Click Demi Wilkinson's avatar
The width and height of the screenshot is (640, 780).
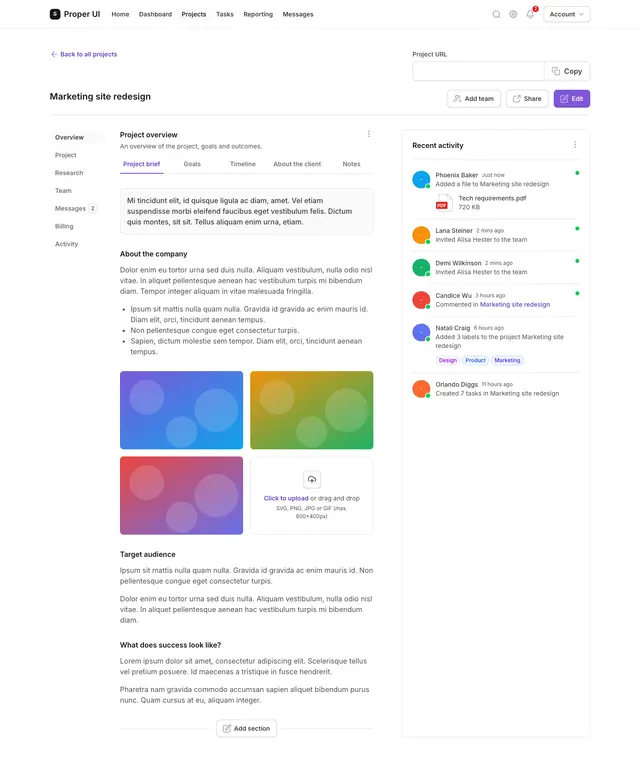tap(421, 267)
